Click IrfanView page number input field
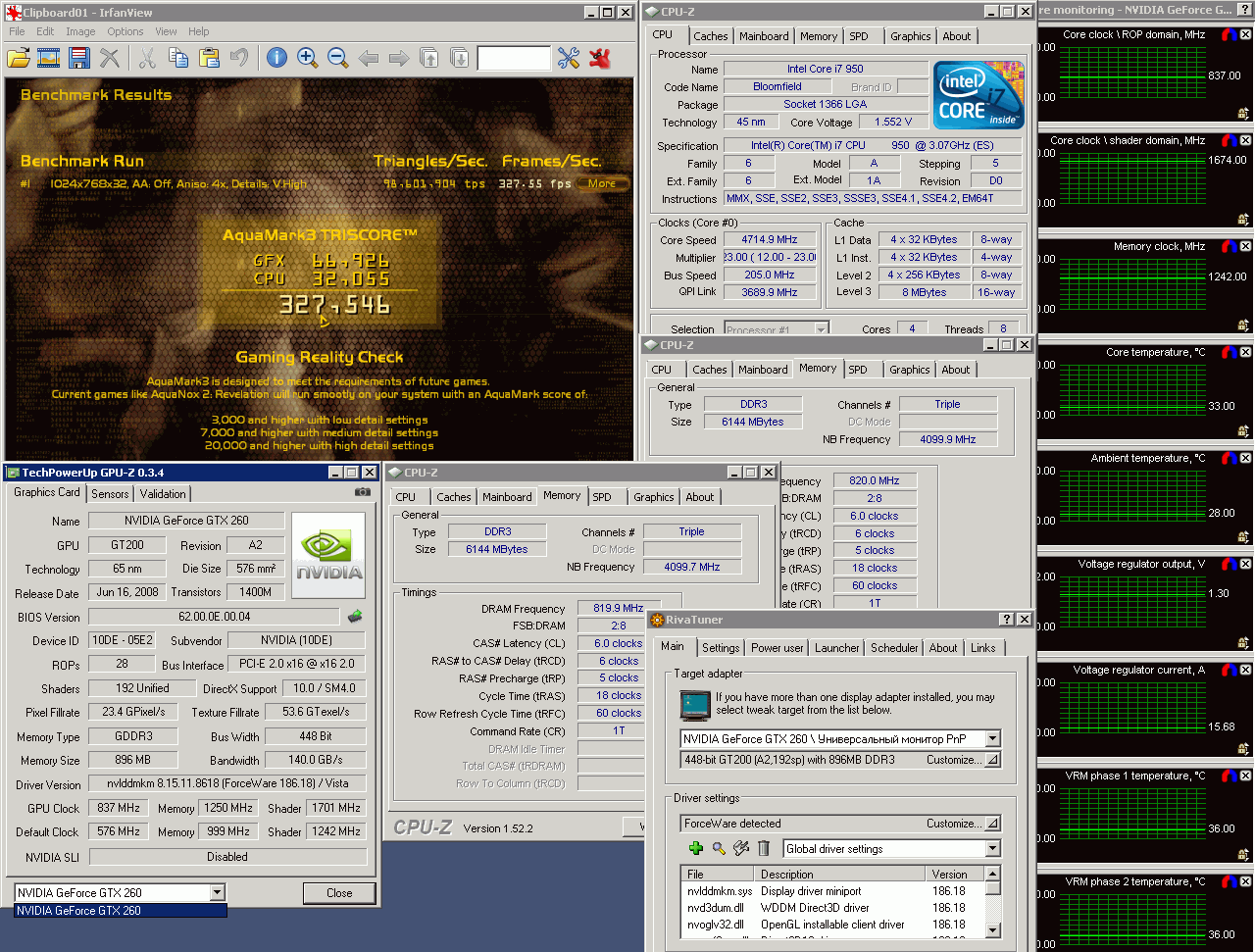This screenshot has height=952, width=1255. coord(514,58)
